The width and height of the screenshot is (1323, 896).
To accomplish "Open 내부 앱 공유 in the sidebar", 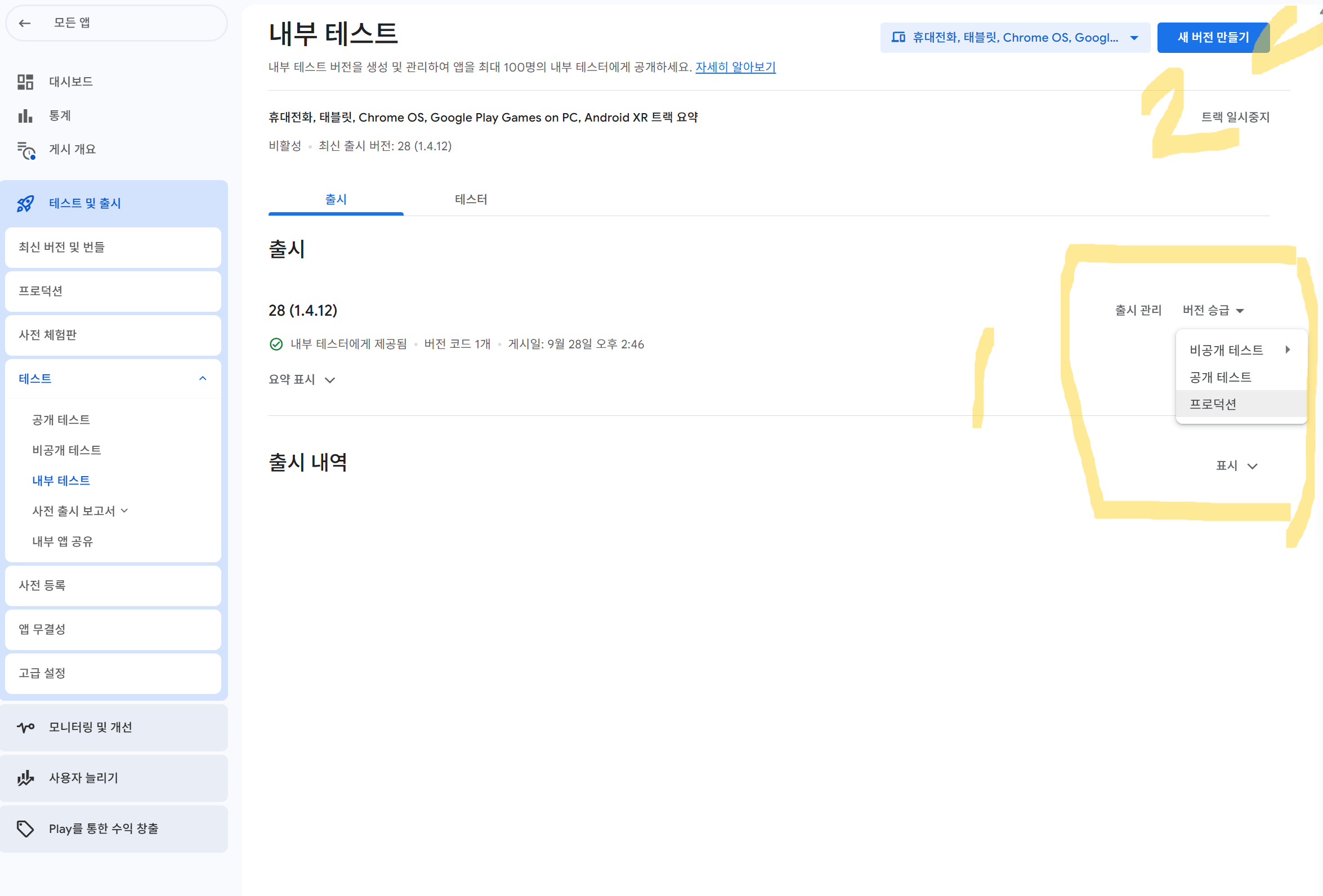I will (x=62, y=541).
